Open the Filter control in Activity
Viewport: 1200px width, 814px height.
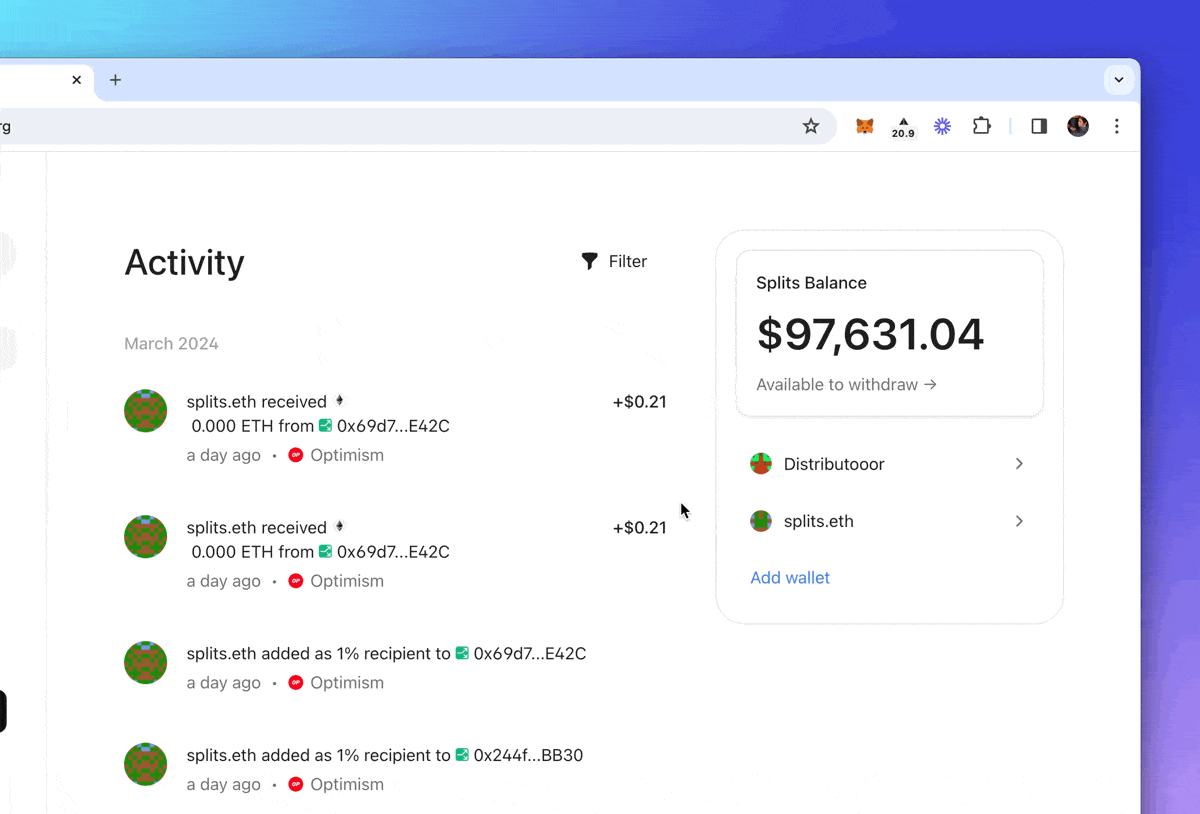tap(614, 261)
